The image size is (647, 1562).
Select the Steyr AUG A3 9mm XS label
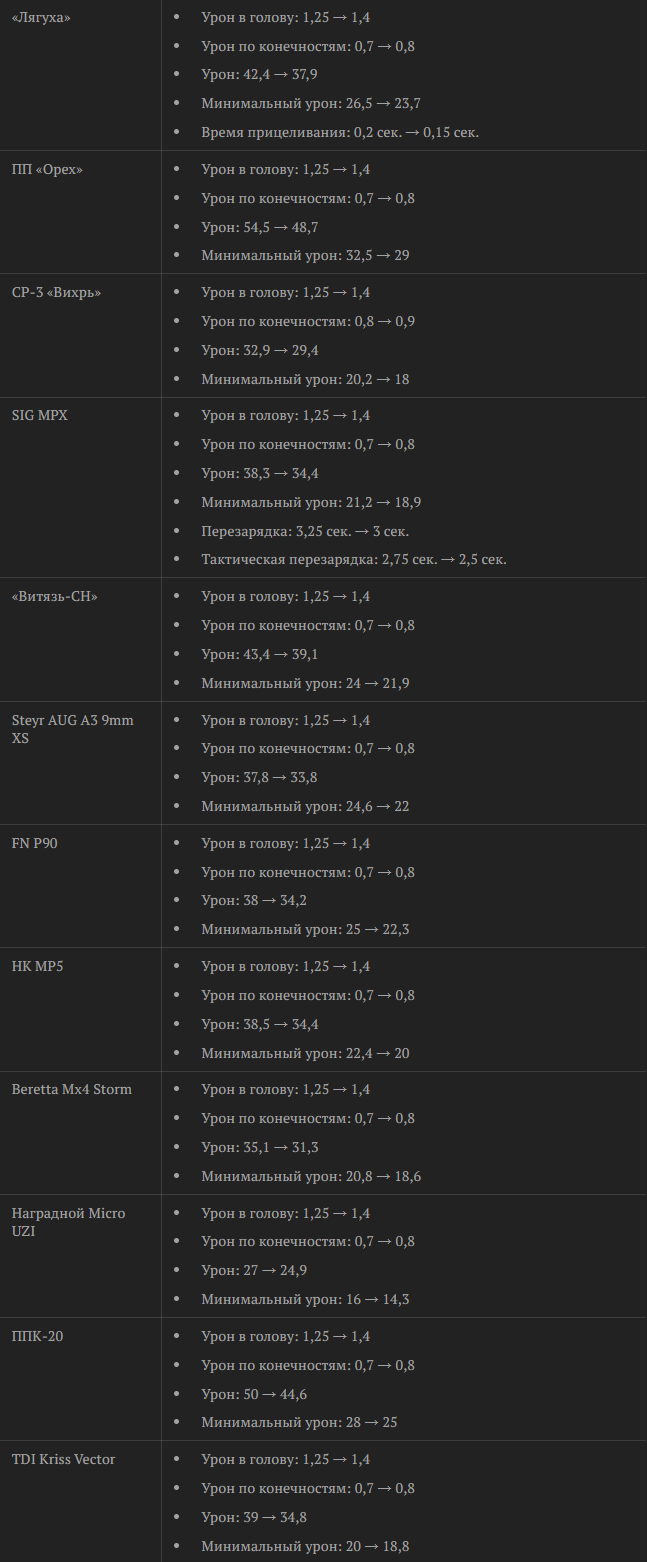[73, 729]
